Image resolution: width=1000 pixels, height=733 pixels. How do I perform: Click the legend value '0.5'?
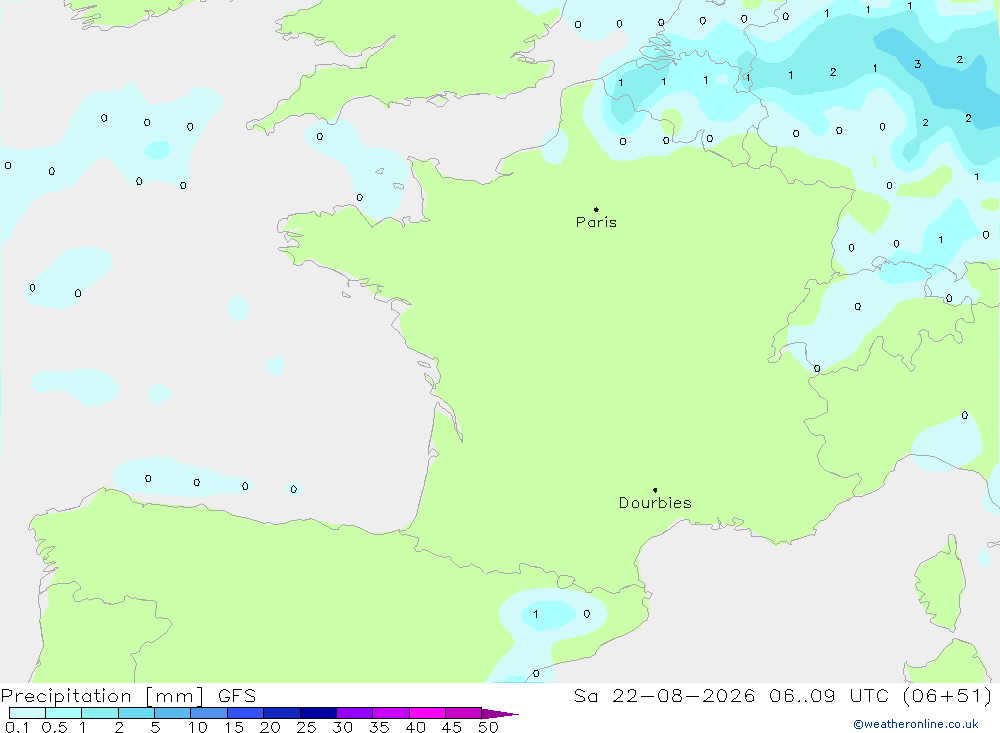(54, 727)
